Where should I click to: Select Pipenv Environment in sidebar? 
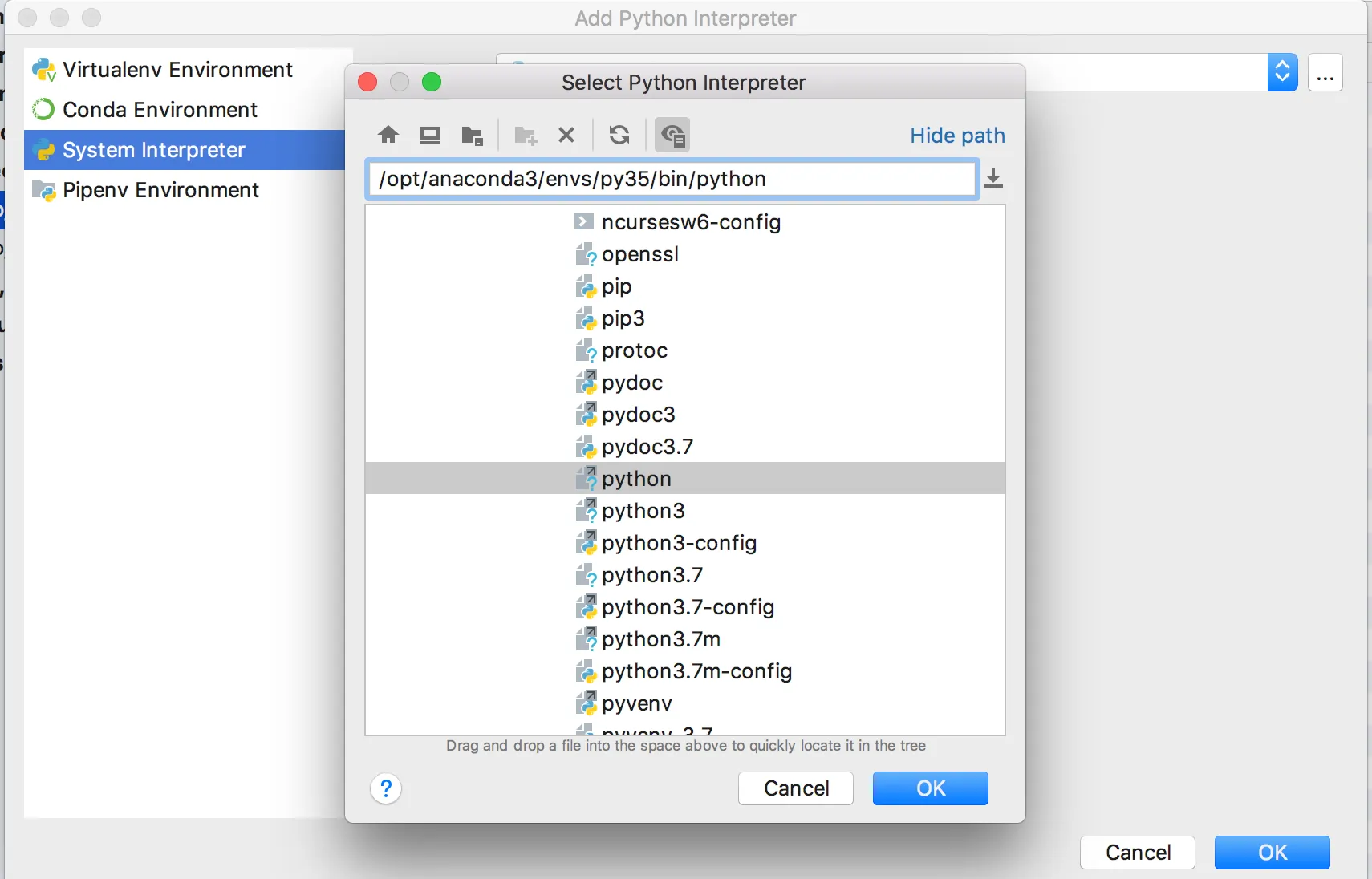point(185,190)
